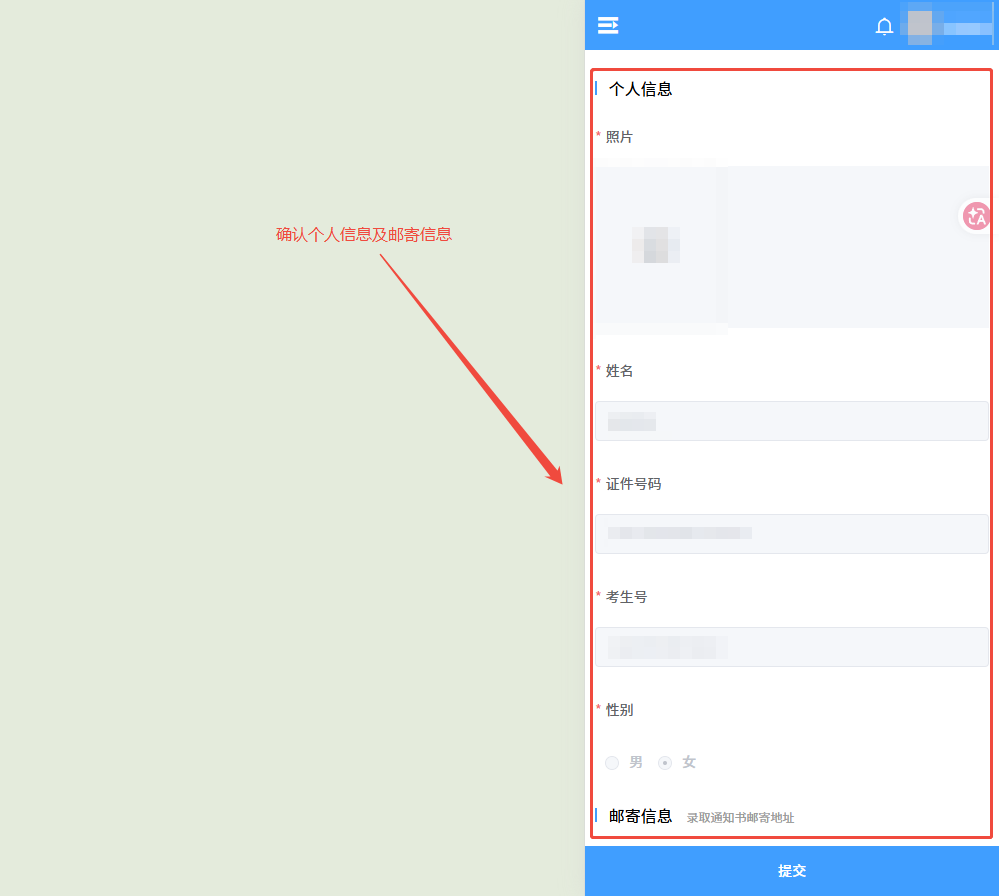The width and height of the screenshot is (999, 896).
Task: Click the 个人信息 section heading
Action: coord(640,89)
